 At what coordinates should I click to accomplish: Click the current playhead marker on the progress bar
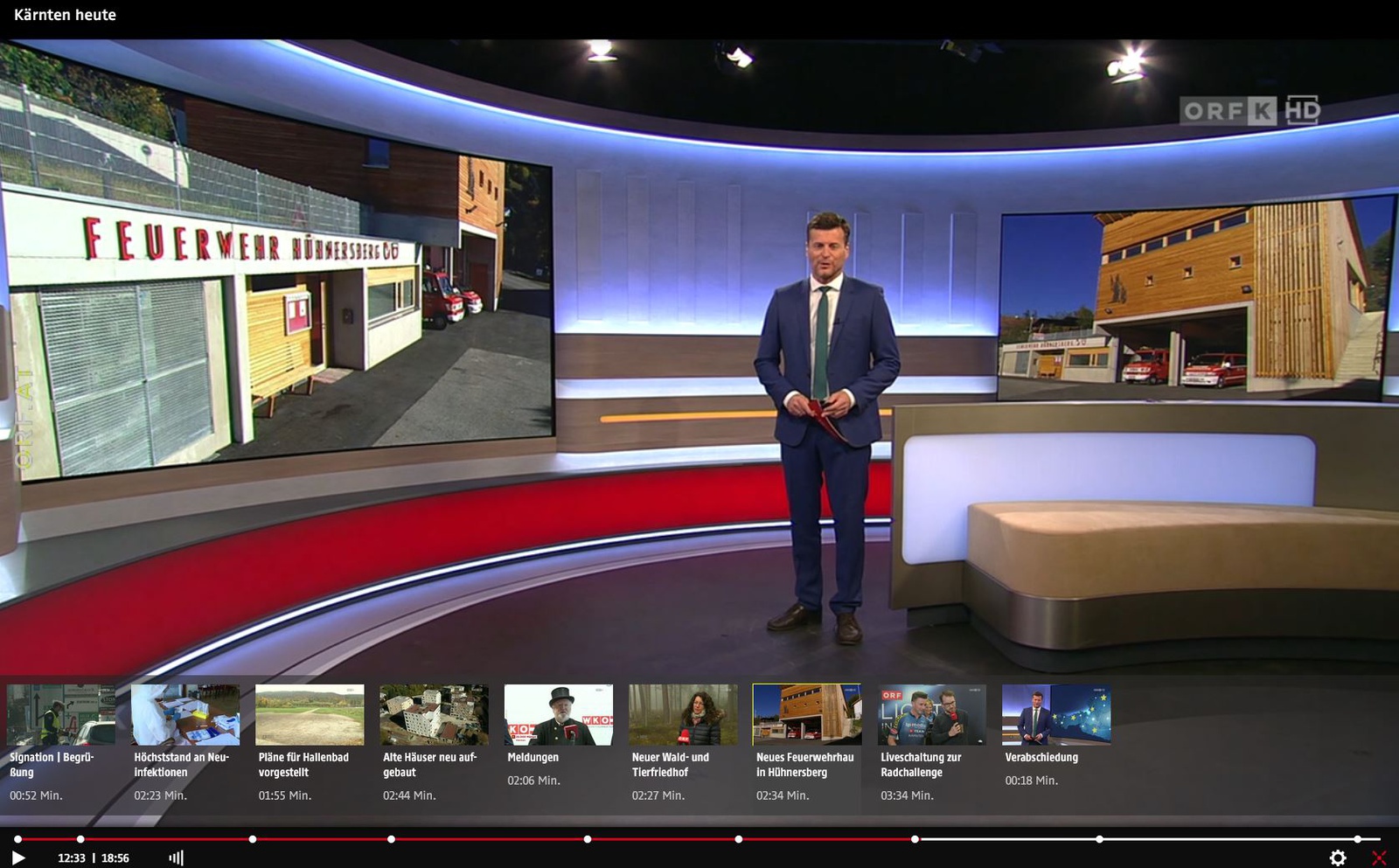[x=915, y=839]
